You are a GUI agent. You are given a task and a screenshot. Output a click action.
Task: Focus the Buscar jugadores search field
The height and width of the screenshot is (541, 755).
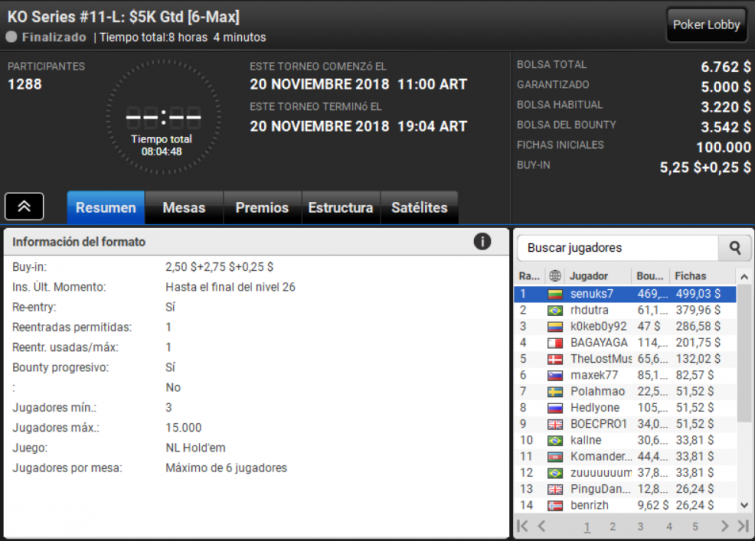[618, 248]
